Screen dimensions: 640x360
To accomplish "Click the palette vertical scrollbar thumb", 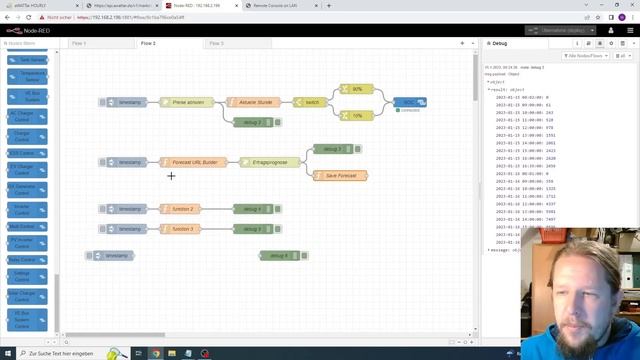I will (57, 303).
